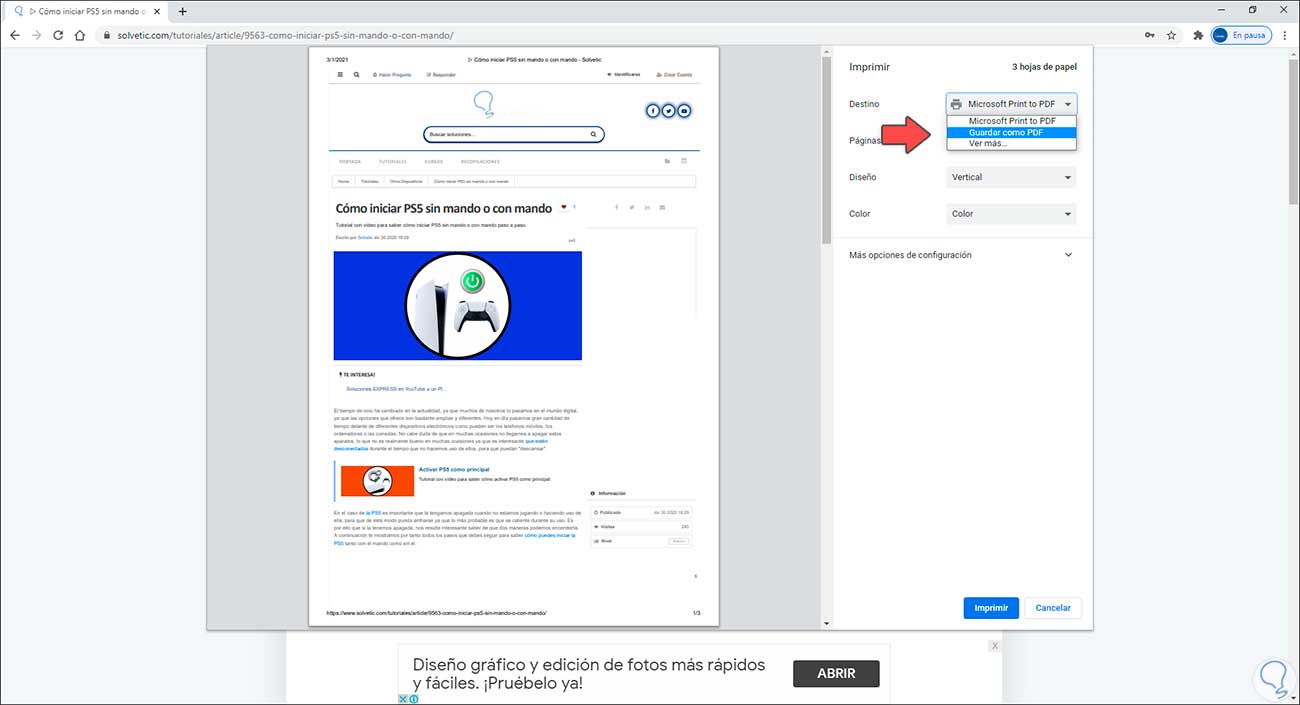Go back using the browser back arrow
This screenshot has width=1300, height=705.
pos(14,35)
